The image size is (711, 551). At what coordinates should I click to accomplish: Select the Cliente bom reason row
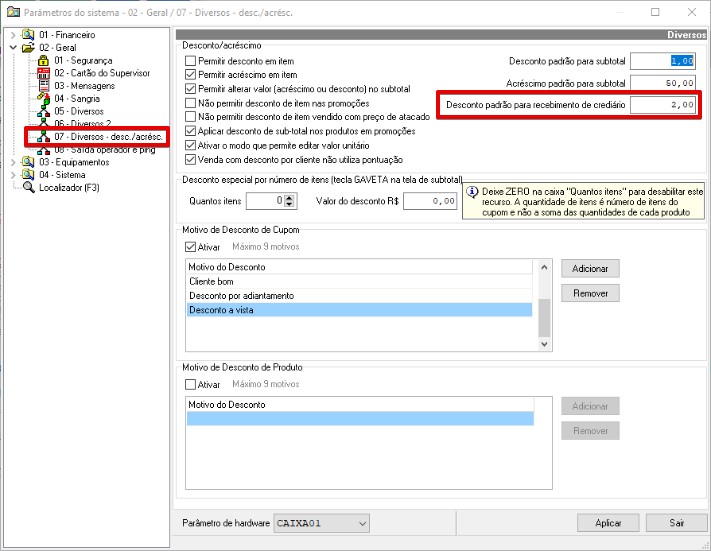pos(359,281)
